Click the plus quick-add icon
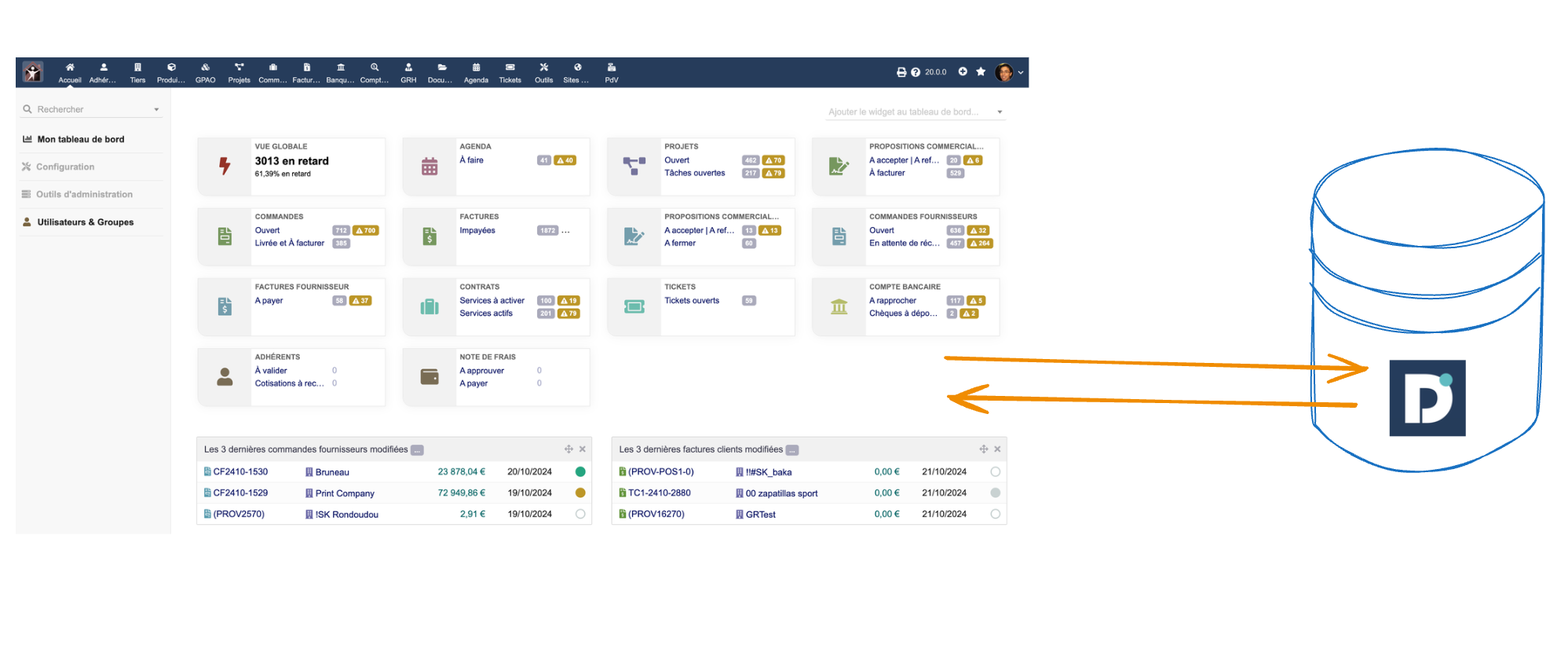This screenshot has width=1568, height=656. coord(963,71)
